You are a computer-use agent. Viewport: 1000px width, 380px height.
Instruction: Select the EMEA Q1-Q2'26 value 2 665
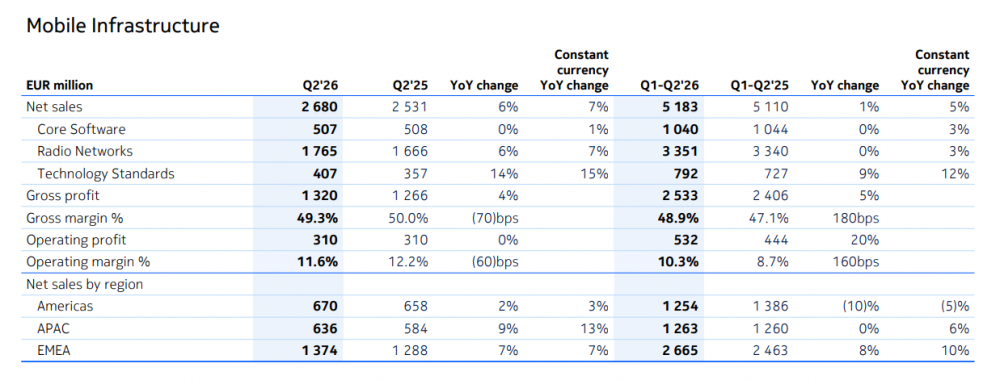coord(680,351)
